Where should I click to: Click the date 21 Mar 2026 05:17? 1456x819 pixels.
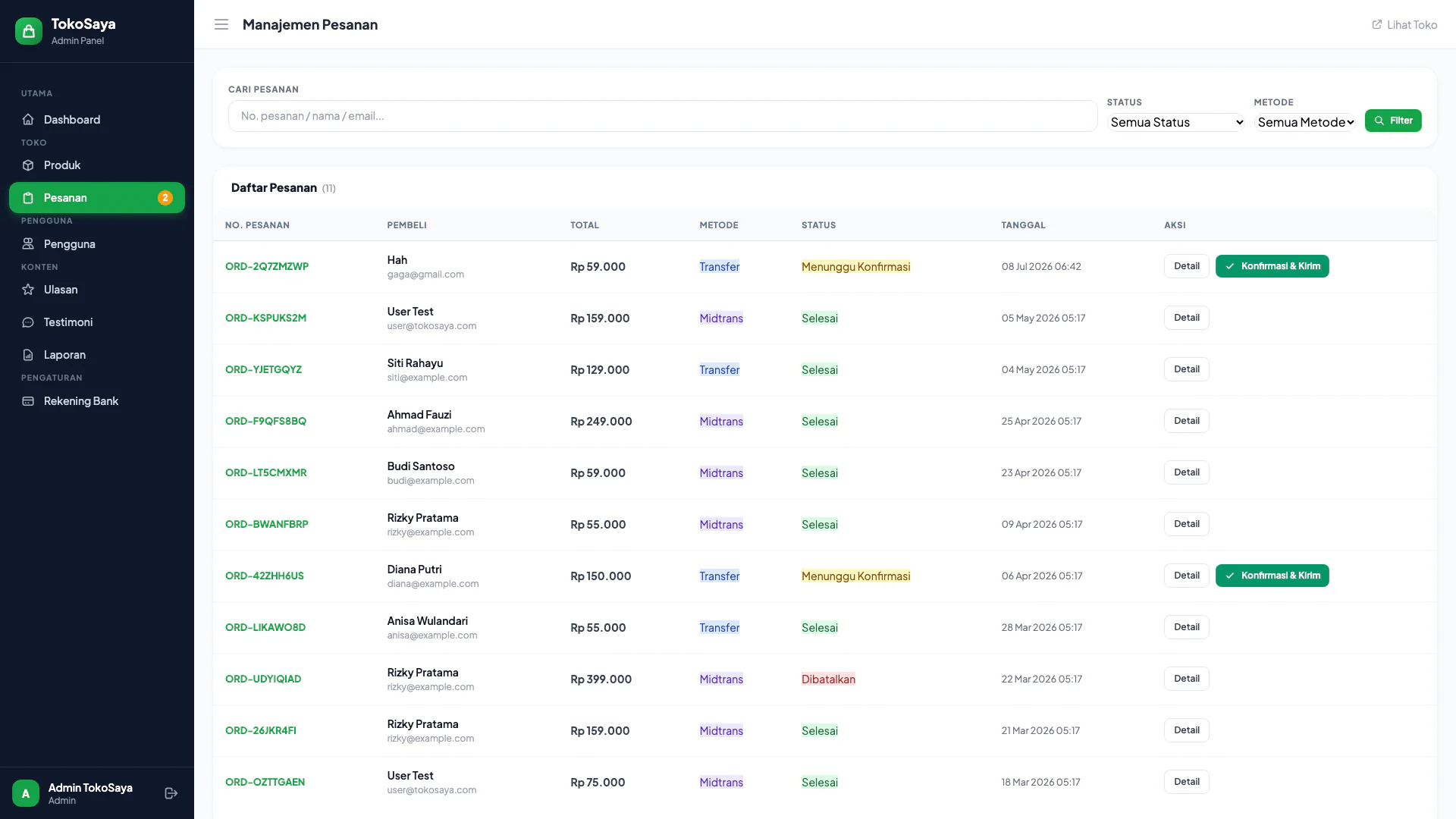[x=1040, y=730]
